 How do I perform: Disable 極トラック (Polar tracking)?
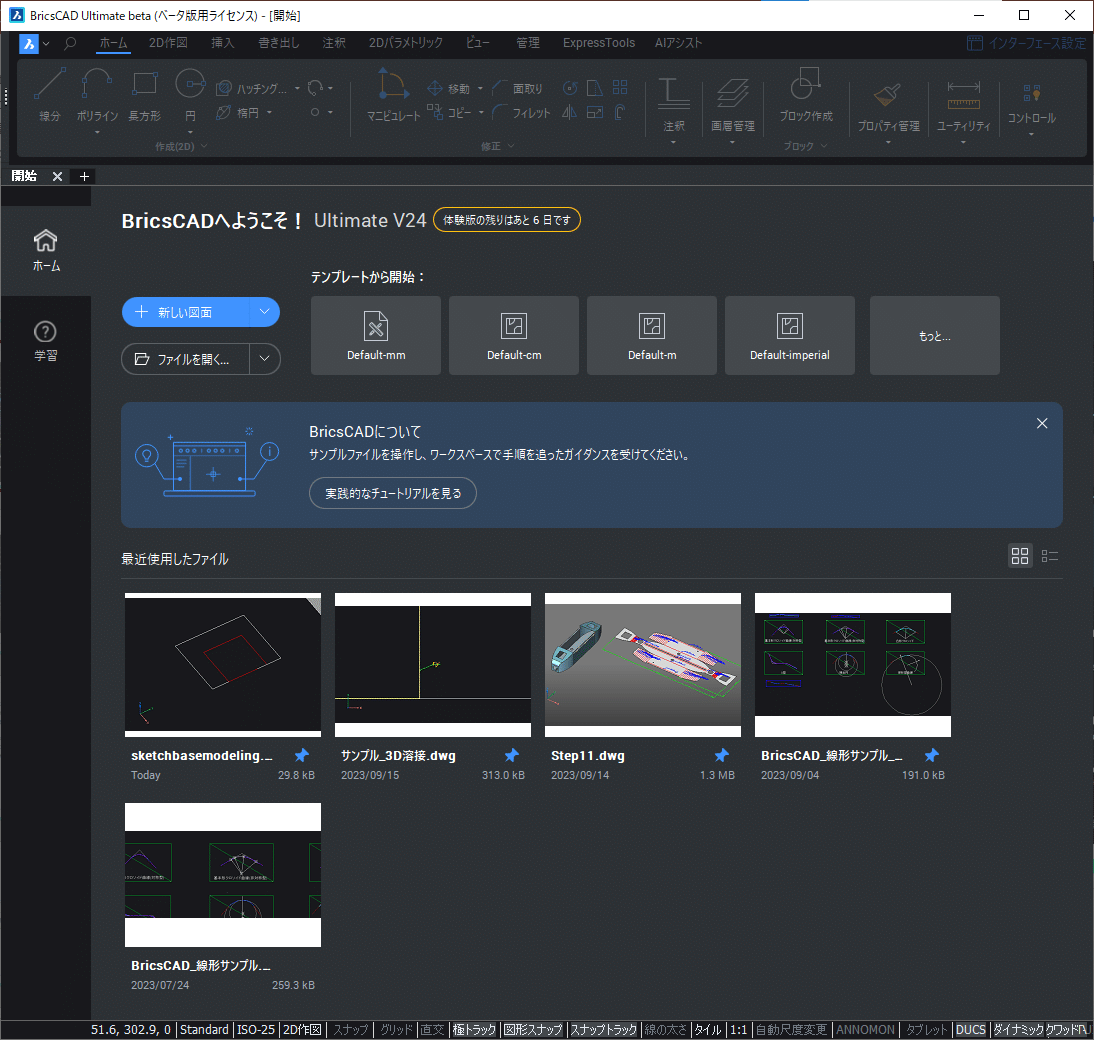coord(473,1029)
